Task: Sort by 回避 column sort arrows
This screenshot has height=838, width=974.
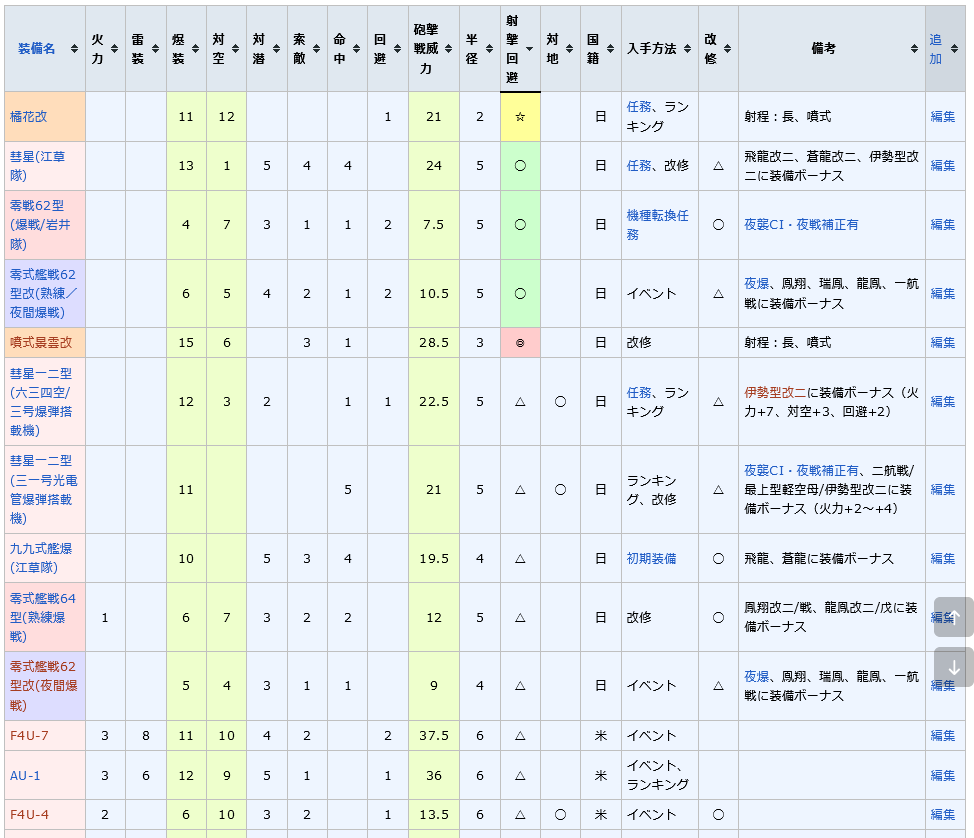Action: pos(398,49)
